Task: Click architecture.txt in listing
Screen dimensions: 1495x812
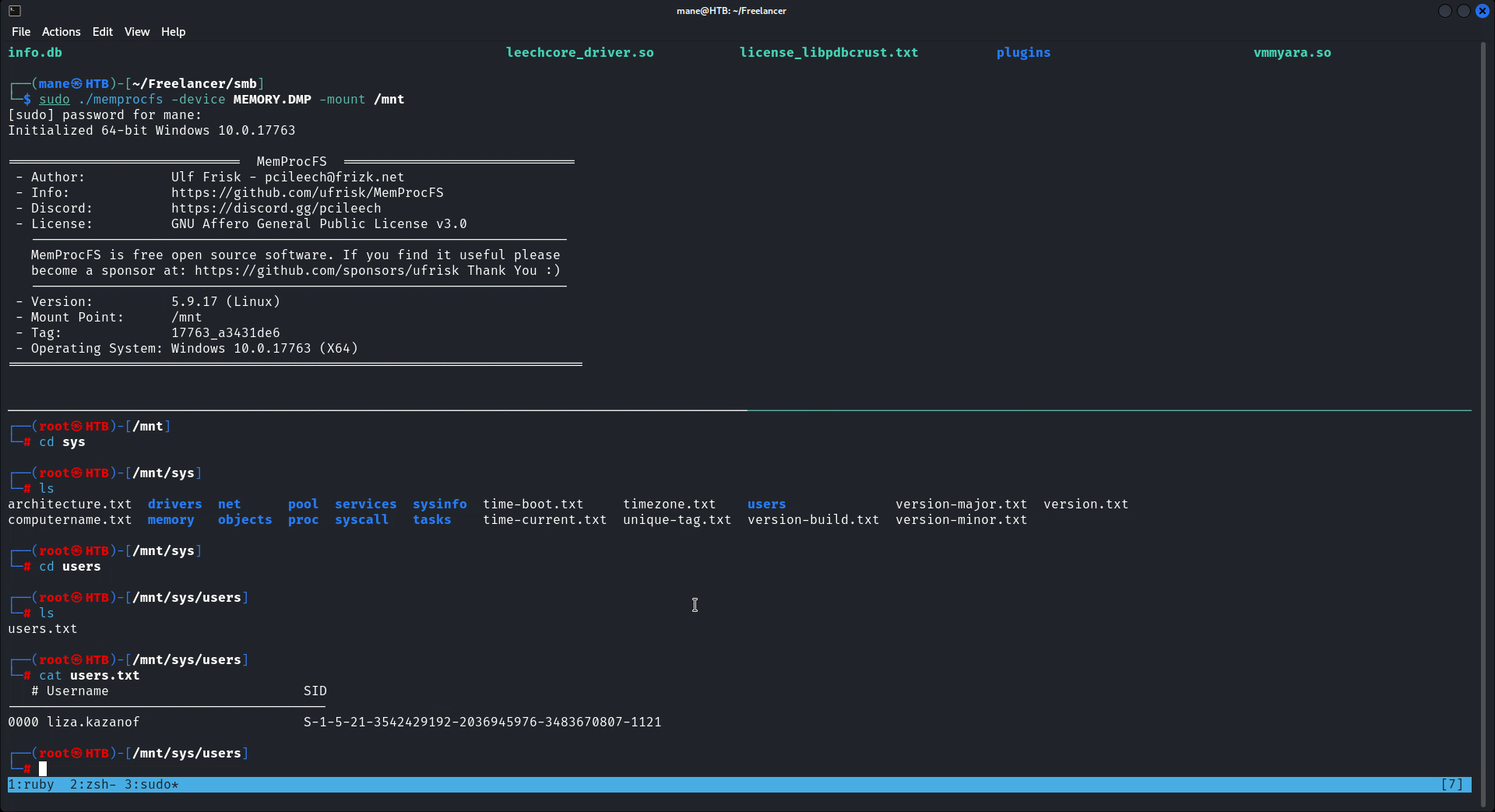Action: [x=70, y=504]
